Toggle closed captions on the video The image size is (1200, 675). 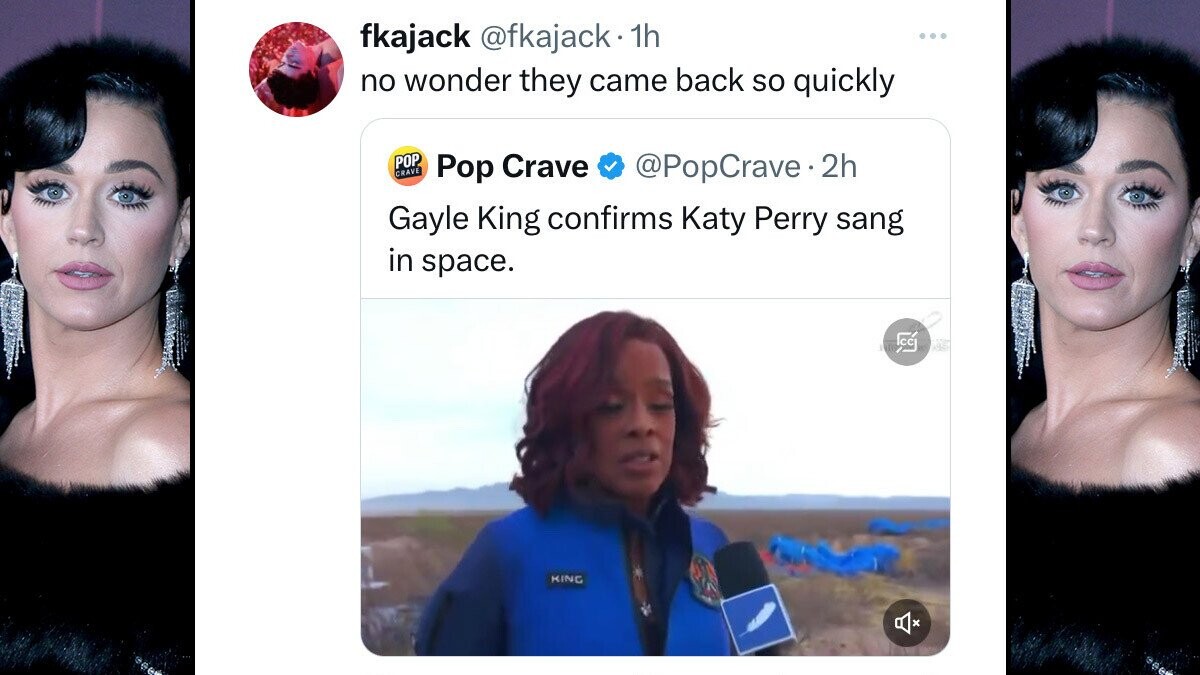[907, 342]
